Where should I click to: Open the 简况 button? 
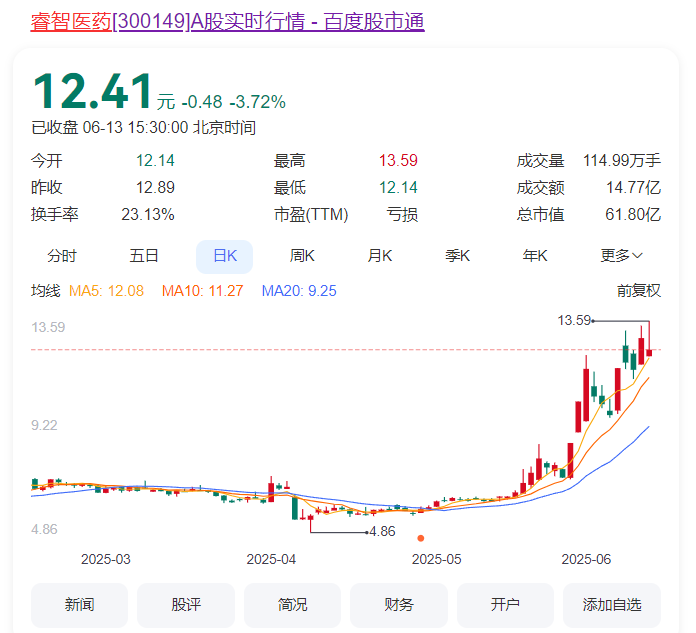pyautogui.click(x=292, y=605)
